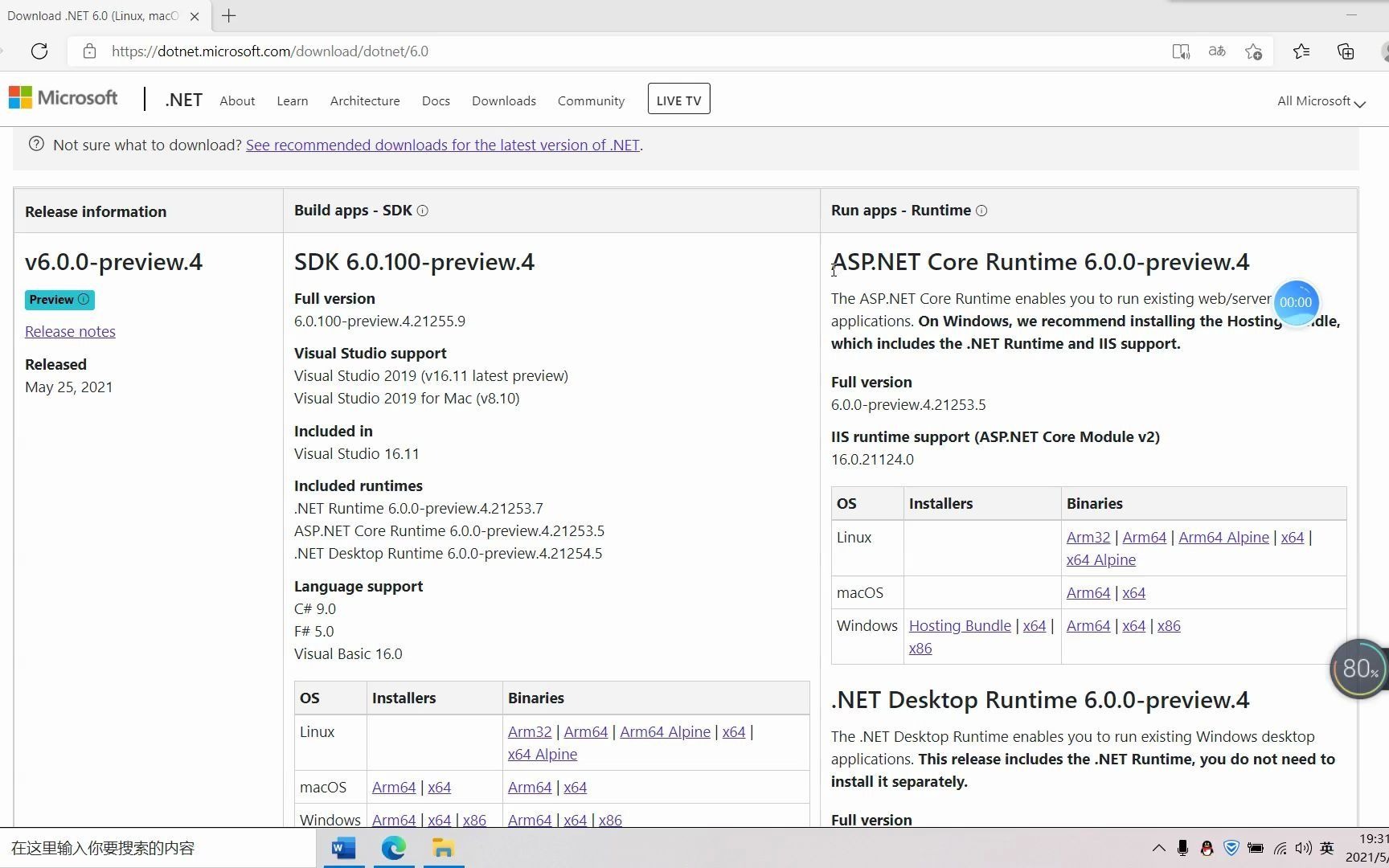Click info icon beside Run apps - Runtime

pos(981,211)
